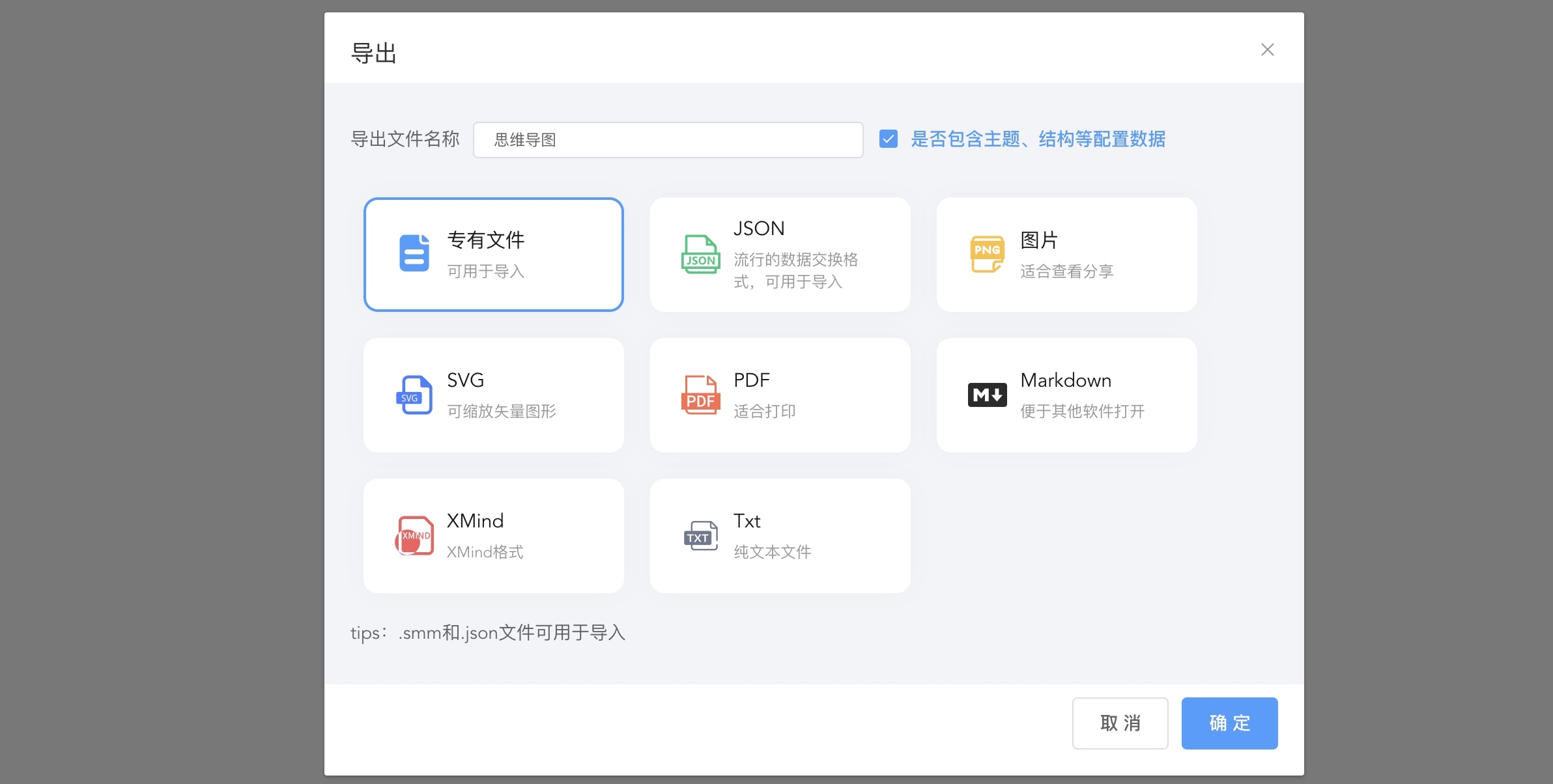Select the Txt 纯文本文件 description
The height and width of the screenshot is (784, 1553).
tap(773, 552)
